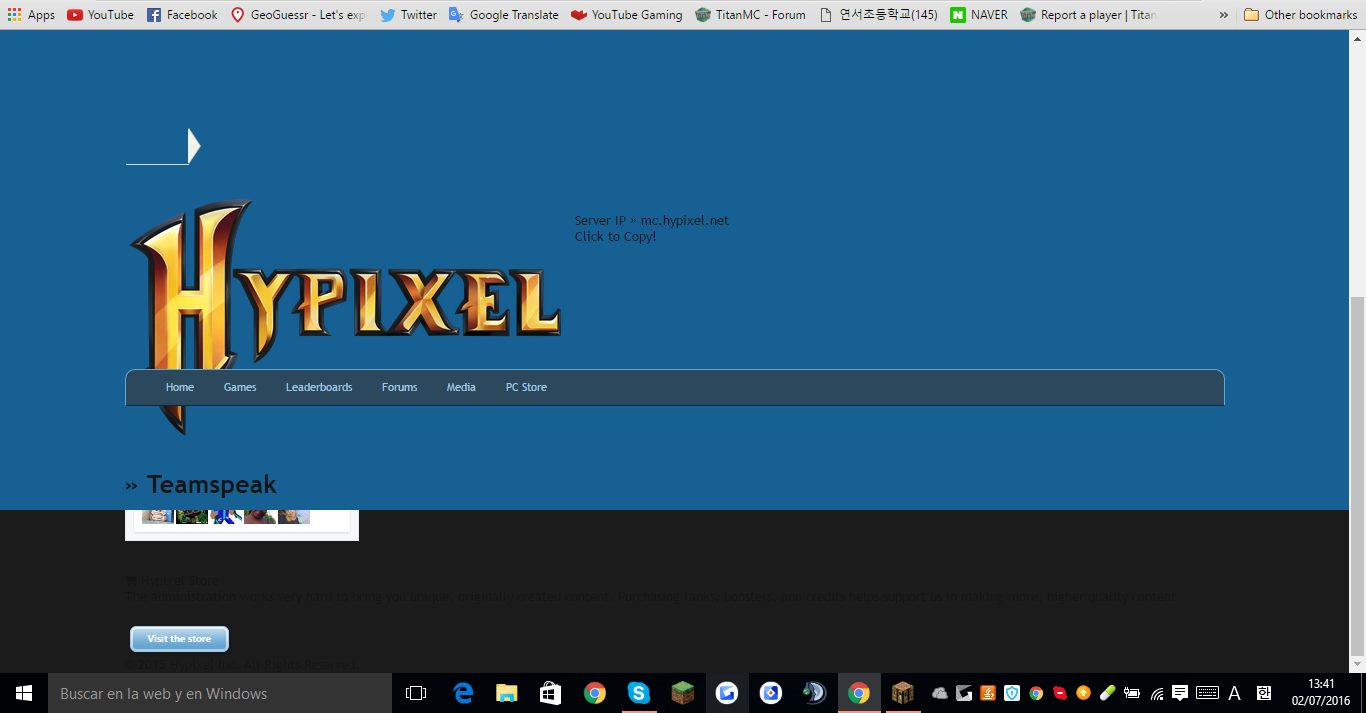Open the Minecraft grass block taskbar icon
Image resolution: width=1366 pixels, height=713 pixels.
click(683, 693)
